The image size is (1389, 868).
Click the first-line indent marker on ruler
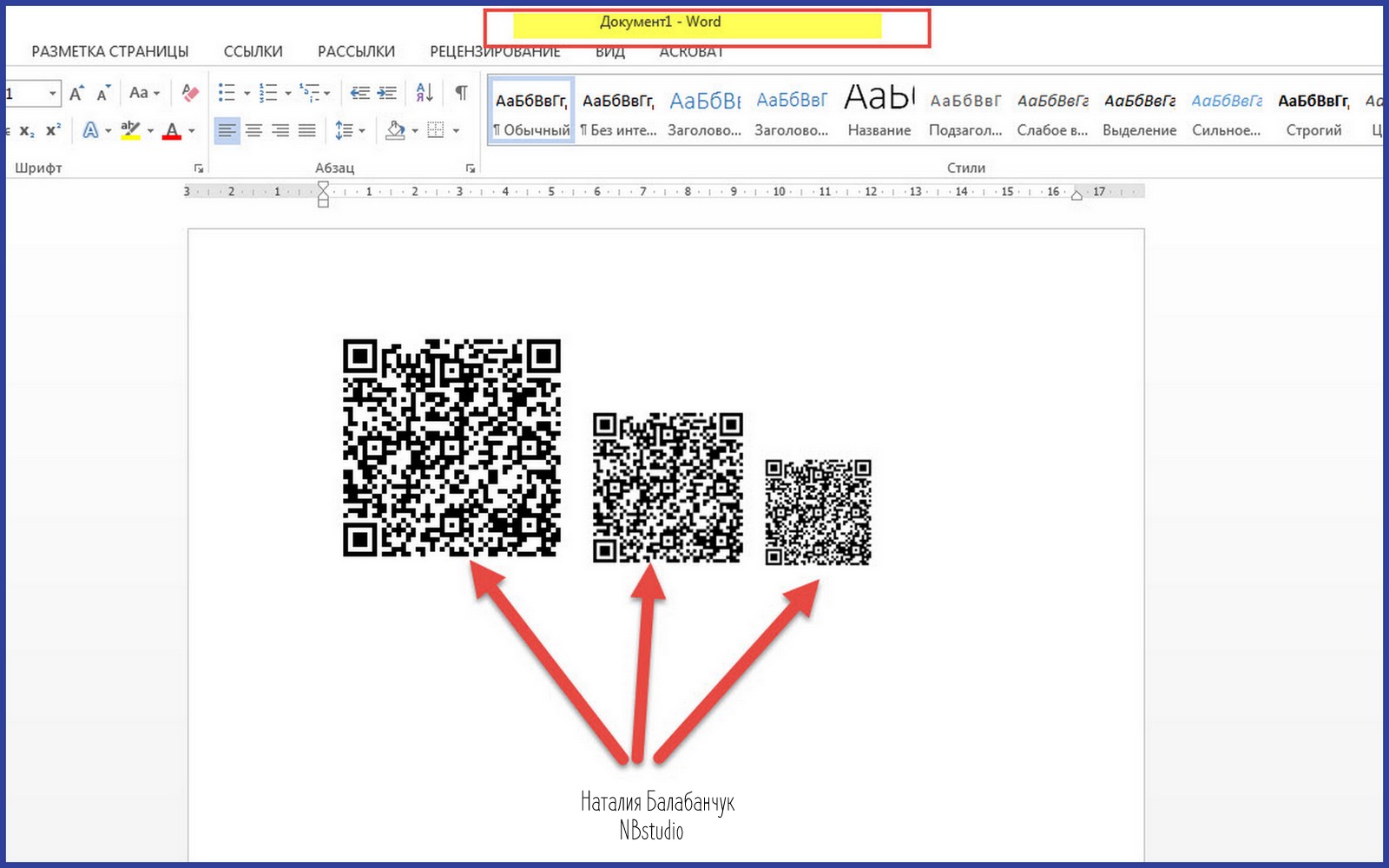tap(323, 187)
